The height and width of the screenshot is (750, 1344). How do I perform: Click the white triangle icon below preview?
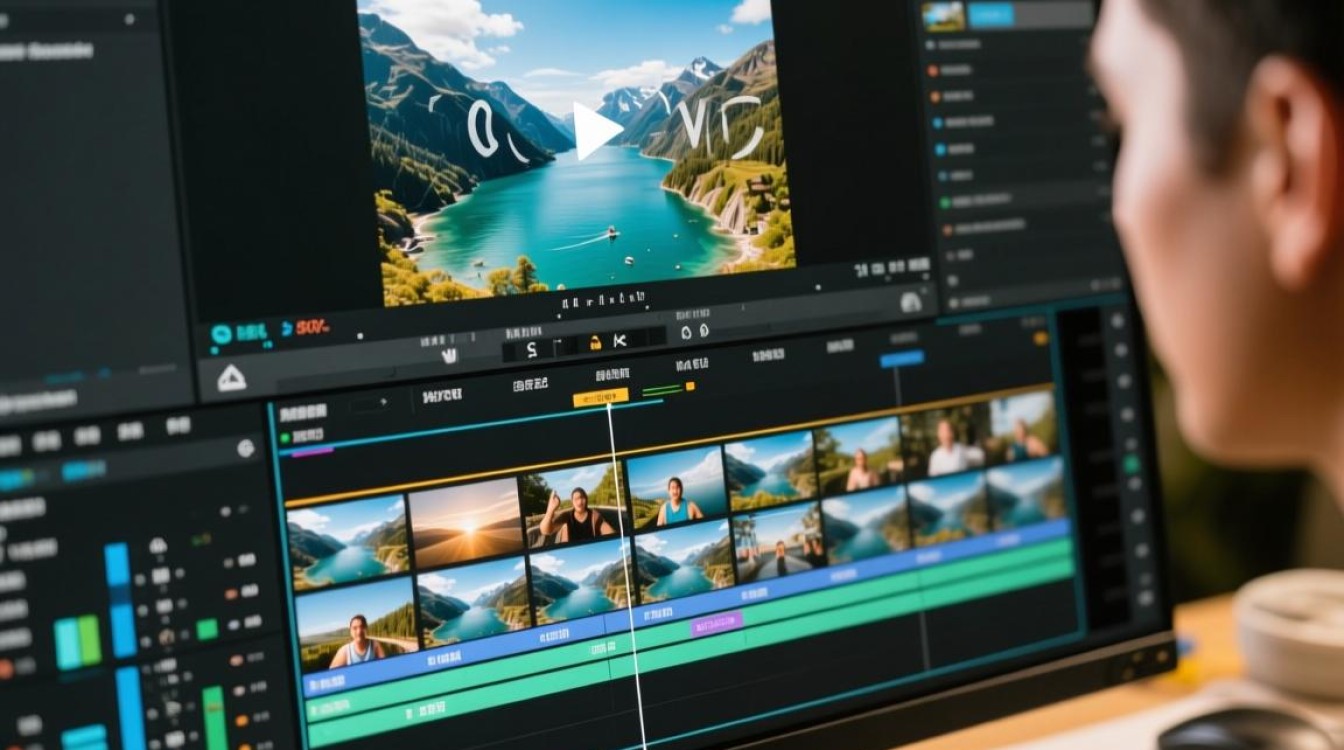point(231,378)
